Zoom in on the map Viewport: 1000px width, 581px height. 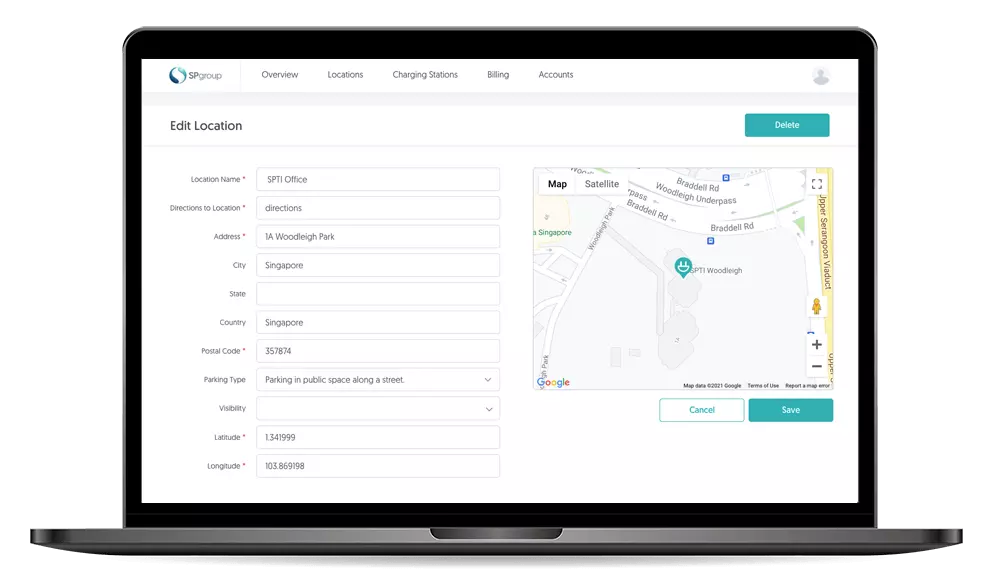816,344
